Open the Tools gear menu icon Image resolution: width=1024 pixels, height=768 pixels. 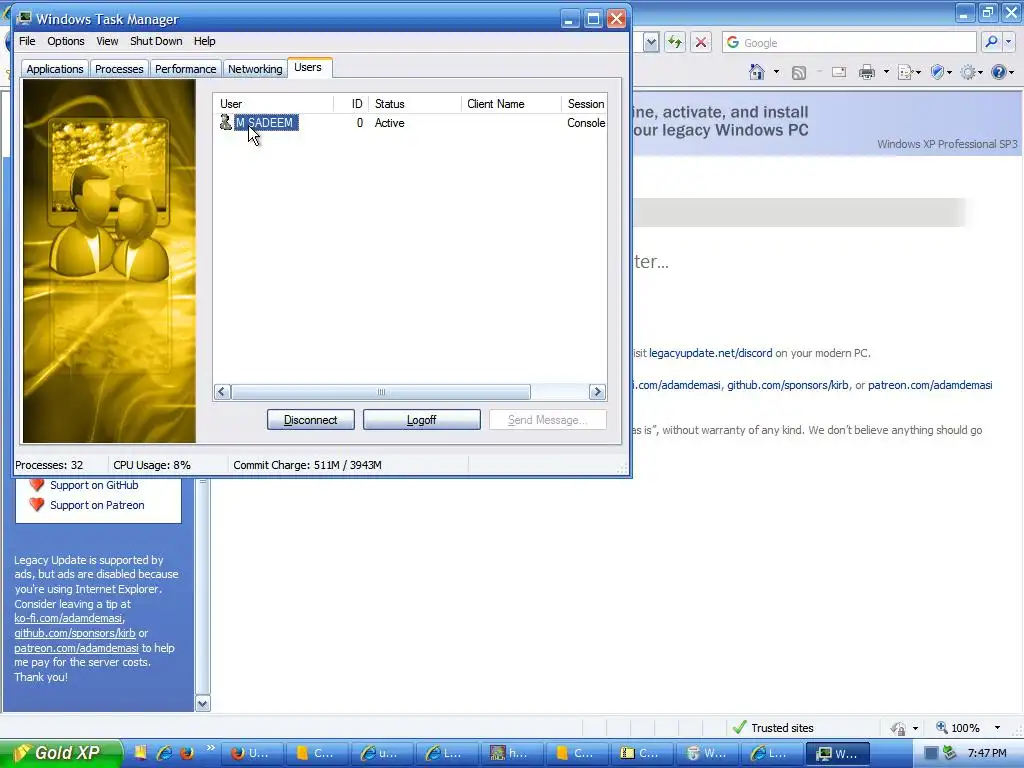coord(968,72)
